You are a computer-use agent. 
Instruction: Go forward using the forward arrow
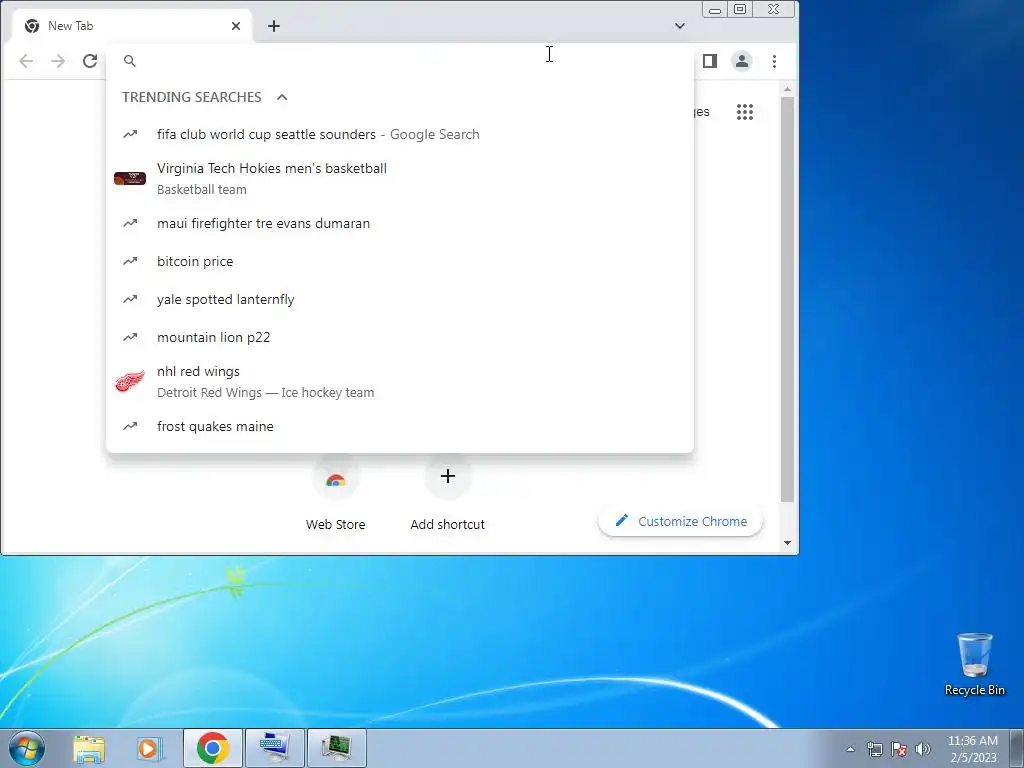(58, 61)
